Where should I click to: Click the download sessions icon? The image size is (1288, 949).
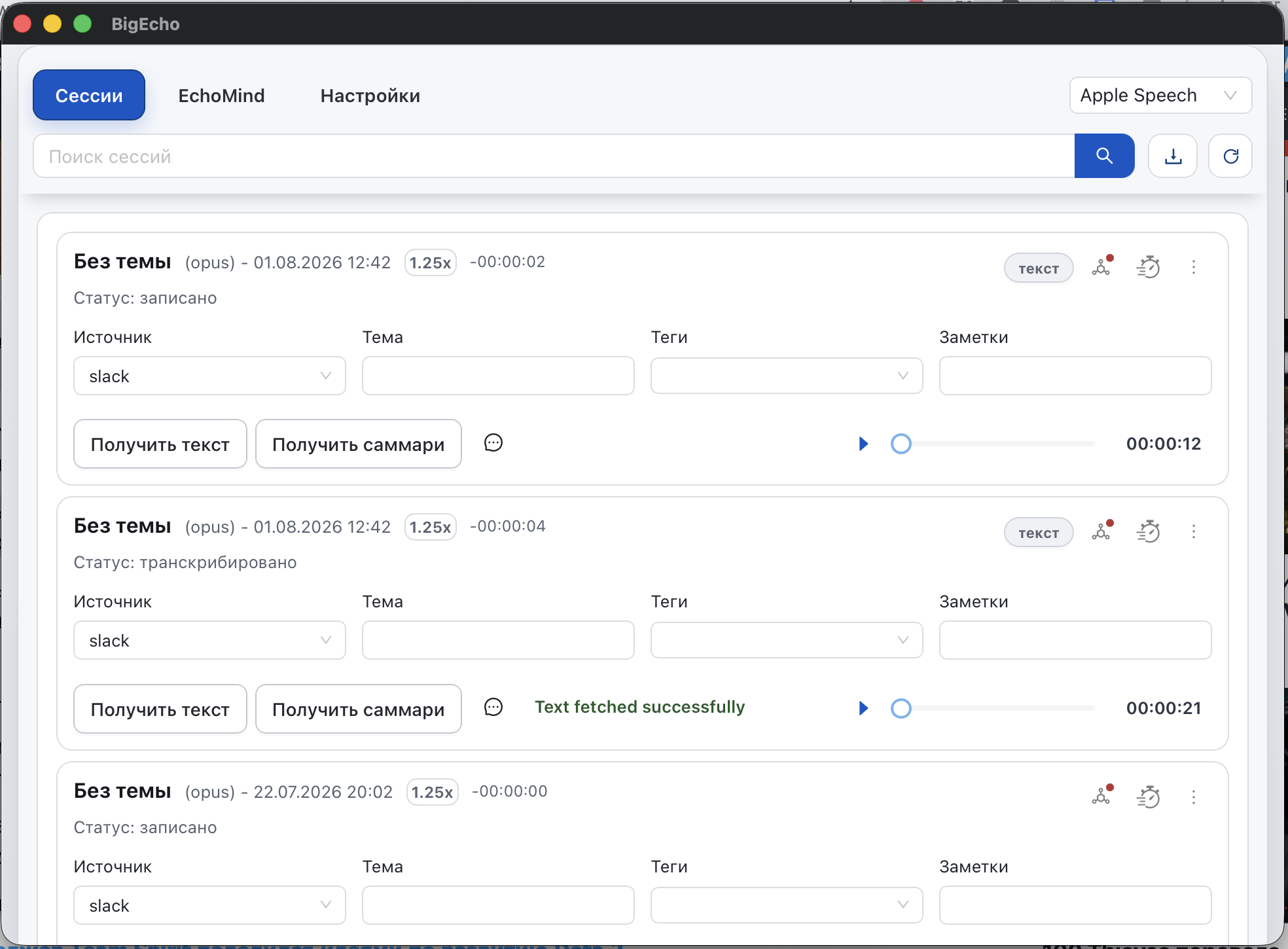click(1173, 156)
